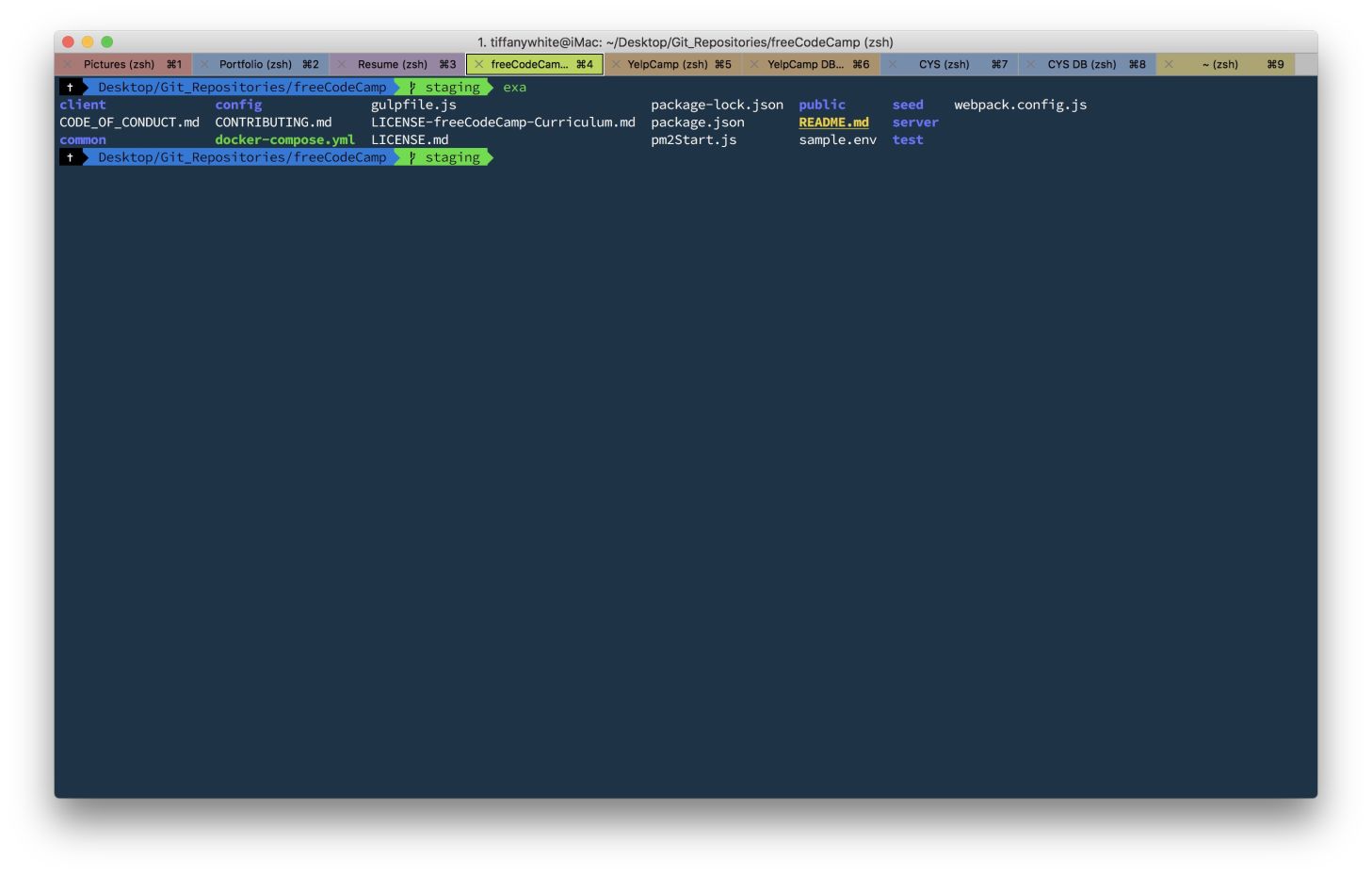1372x876 pixels.
Task: Click the package.json file name
Action: tap(698, 122)
